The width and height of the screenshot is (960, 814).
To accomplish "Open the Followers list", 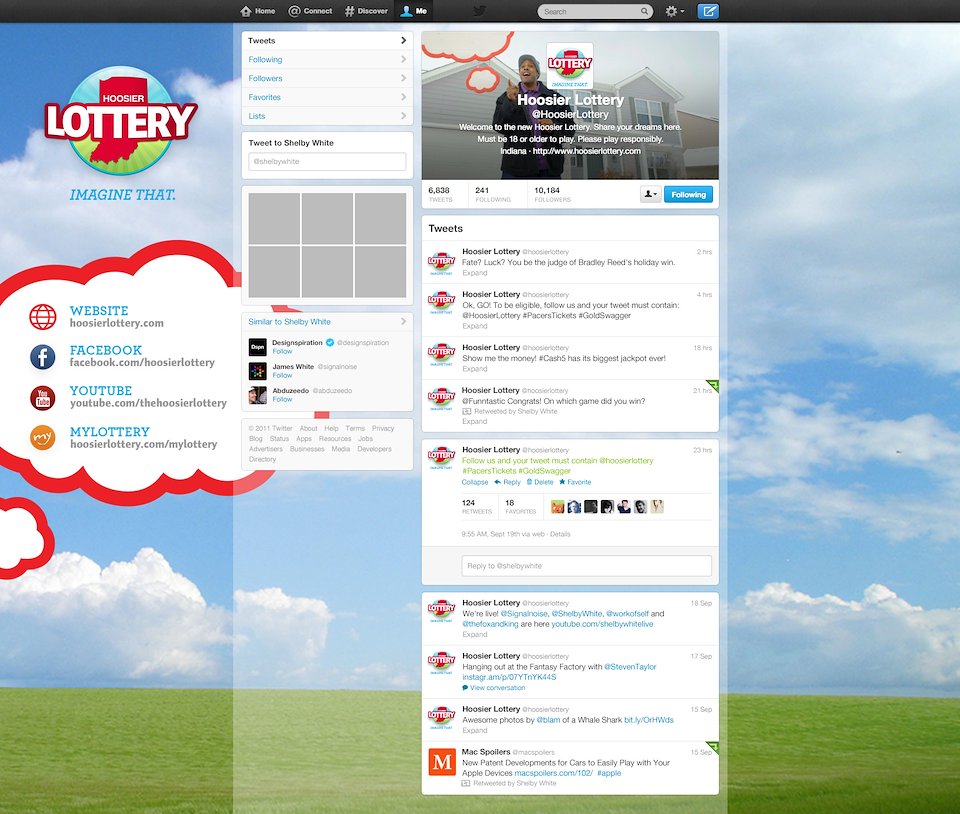I will [x=327, y=78].
